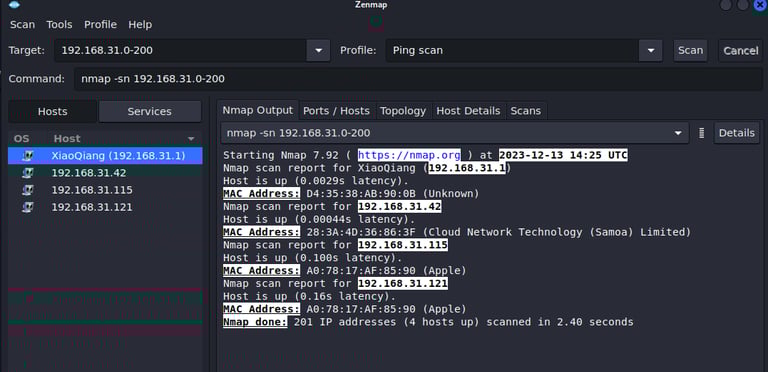
Task: Click the Cloud Network Technology (Samoa) Limited text
Action: click(557, 232)
